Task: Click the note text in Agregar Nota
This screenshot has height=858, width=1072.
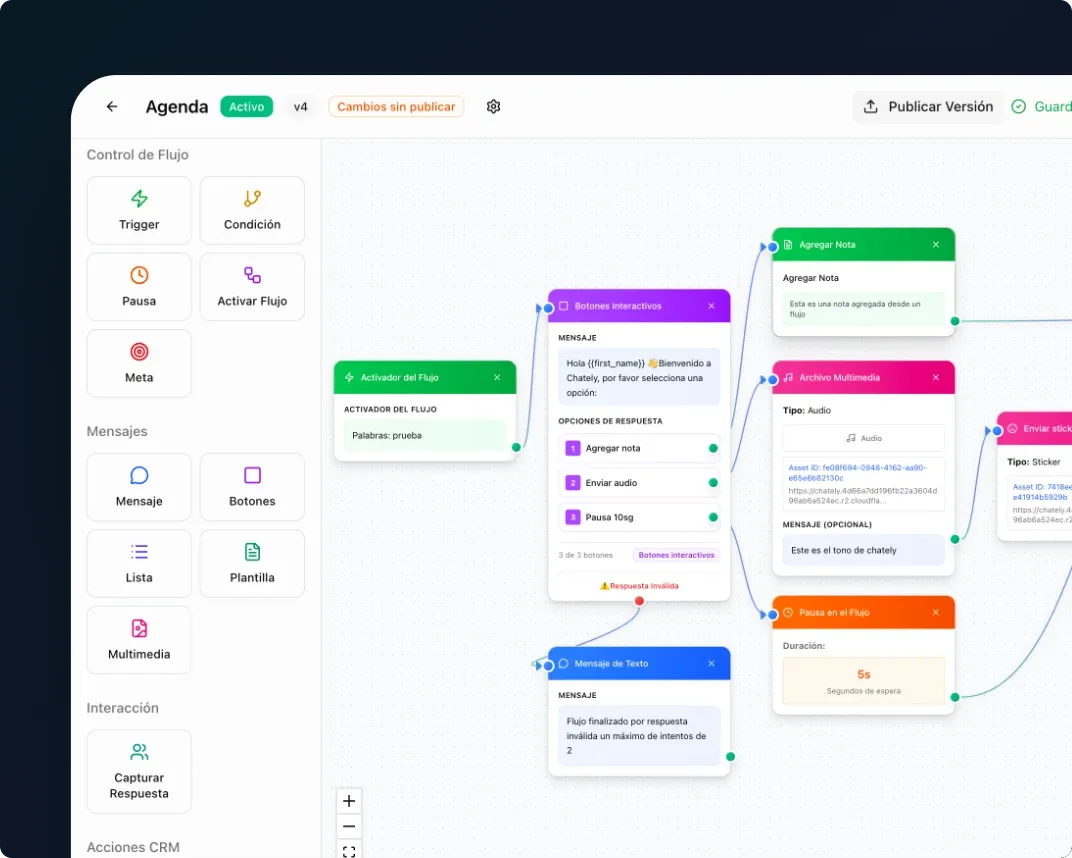Action: click(x=863, y=309)
